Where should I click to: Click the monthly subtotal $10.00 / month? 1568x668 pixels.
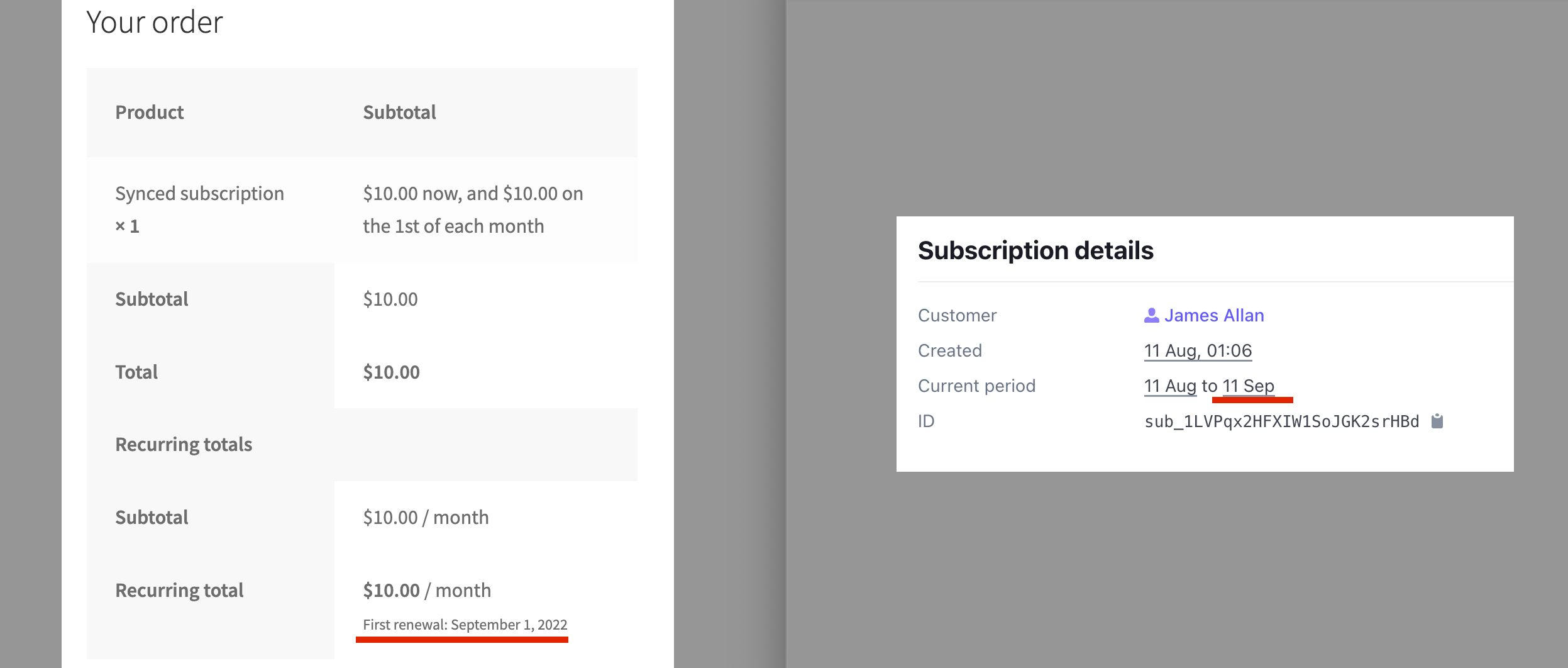(x=426, y=517)
